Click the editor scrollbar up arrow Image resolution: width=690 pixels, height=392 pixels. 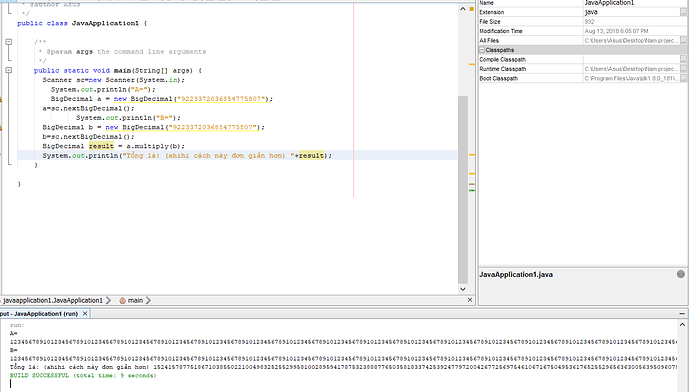click(x=462, y=9)
